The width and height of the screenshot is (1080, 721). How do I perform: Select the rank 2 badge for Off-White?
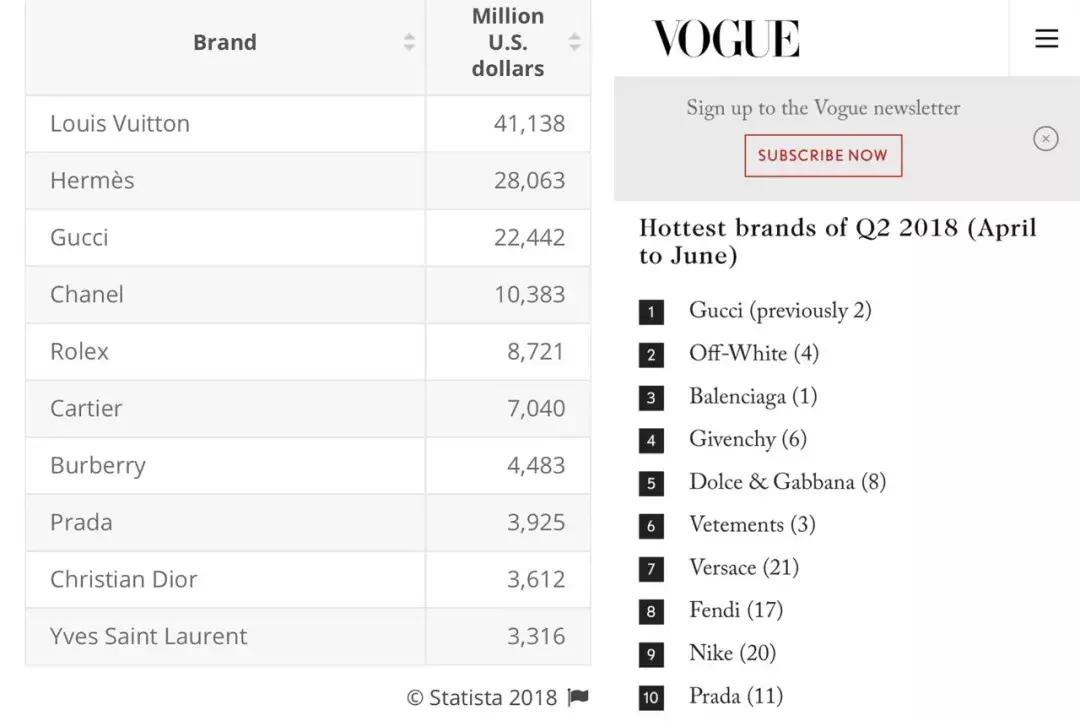point(651,355)
